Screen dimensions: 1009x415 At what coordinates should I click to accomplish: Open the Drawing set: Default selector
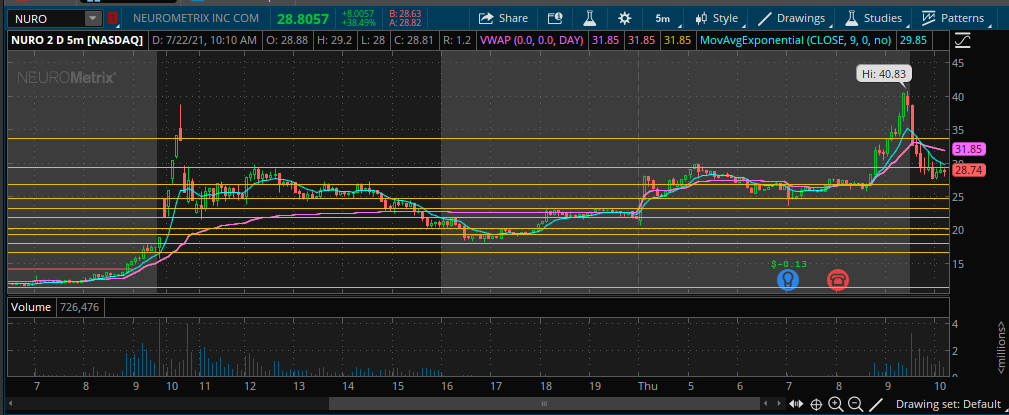tap(948, 405)
